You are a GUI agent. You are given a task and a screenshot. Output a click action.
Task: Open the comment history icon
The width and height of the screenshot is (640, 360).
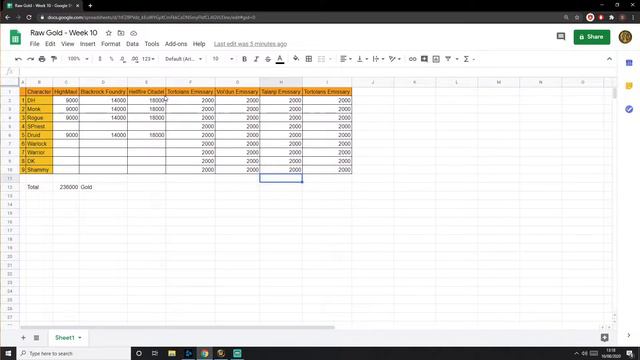point(561,37)
